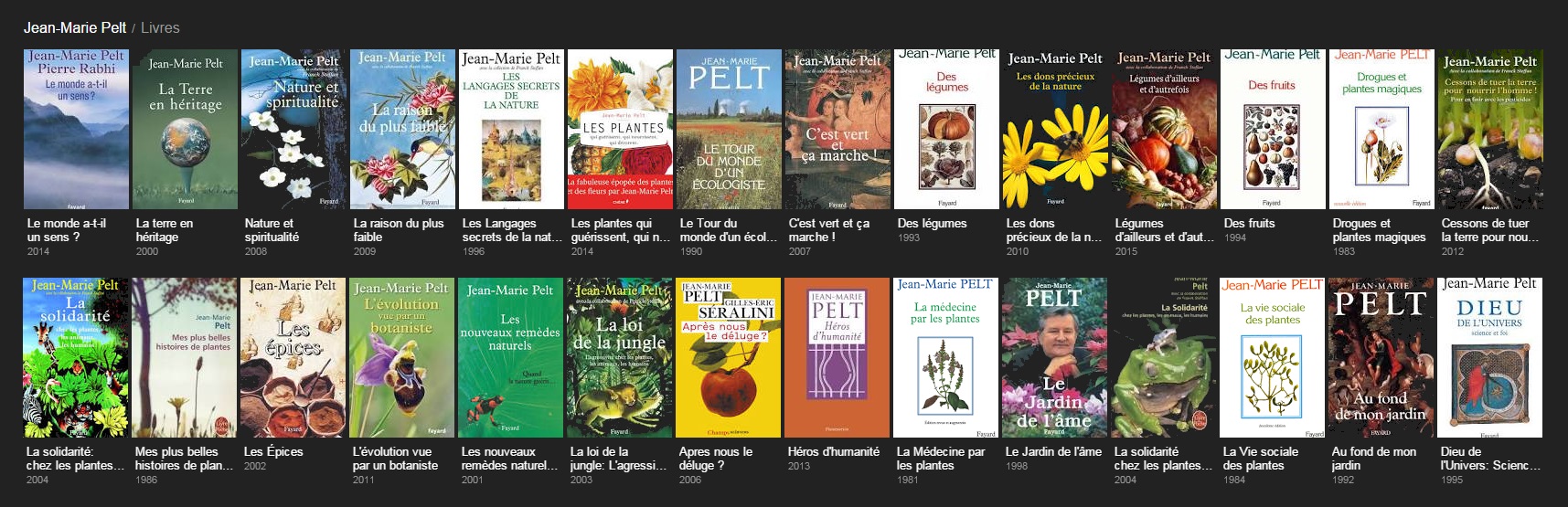Open the 'Drogues et plantes magiques' cover
The height and width of the screenshot is (507, 1568).
tap(1381, 130)
